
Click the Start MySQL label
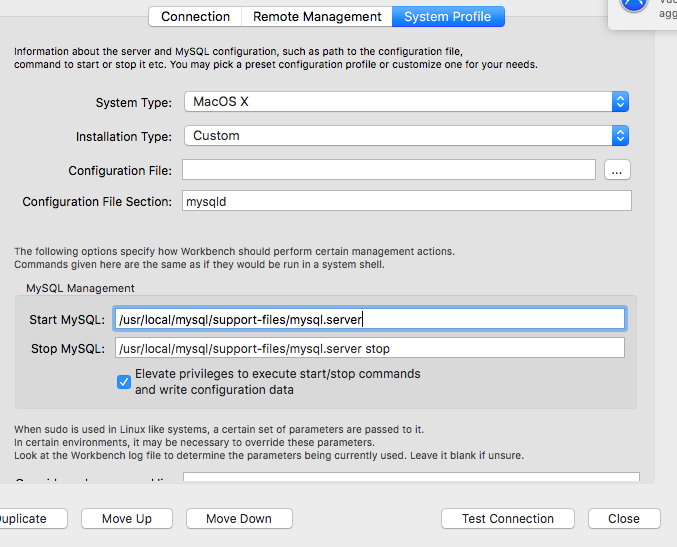(x=67, y=319)
